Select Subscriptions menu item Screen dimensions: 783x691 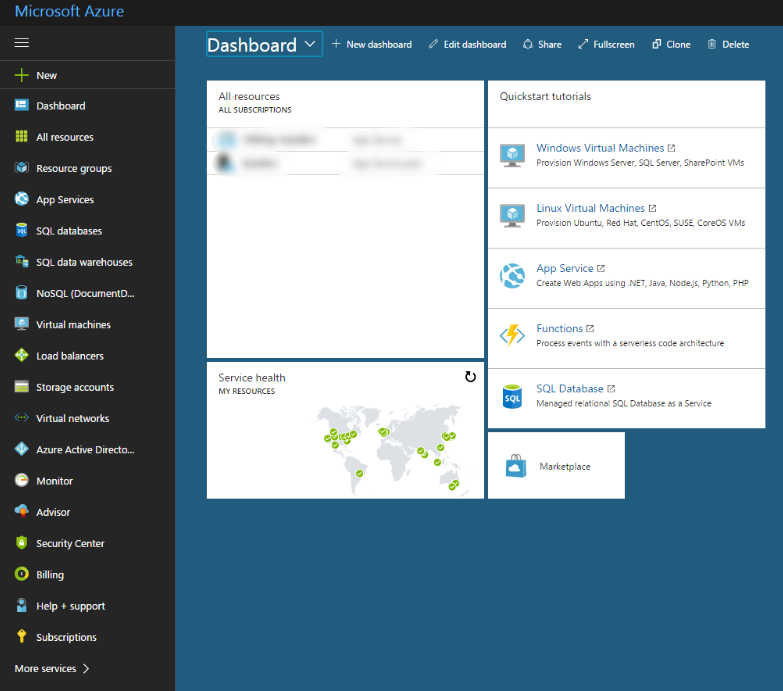(x=66, y=637)
